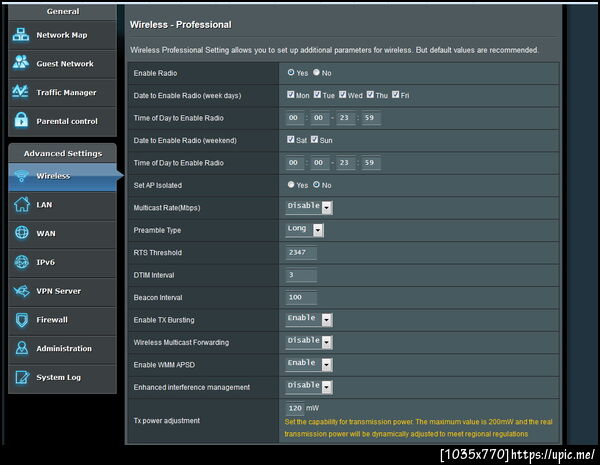This screenshot has height=465, width=600.
Task: Click the VPN Server arrows icon
Action: click(x=21, y=291)
